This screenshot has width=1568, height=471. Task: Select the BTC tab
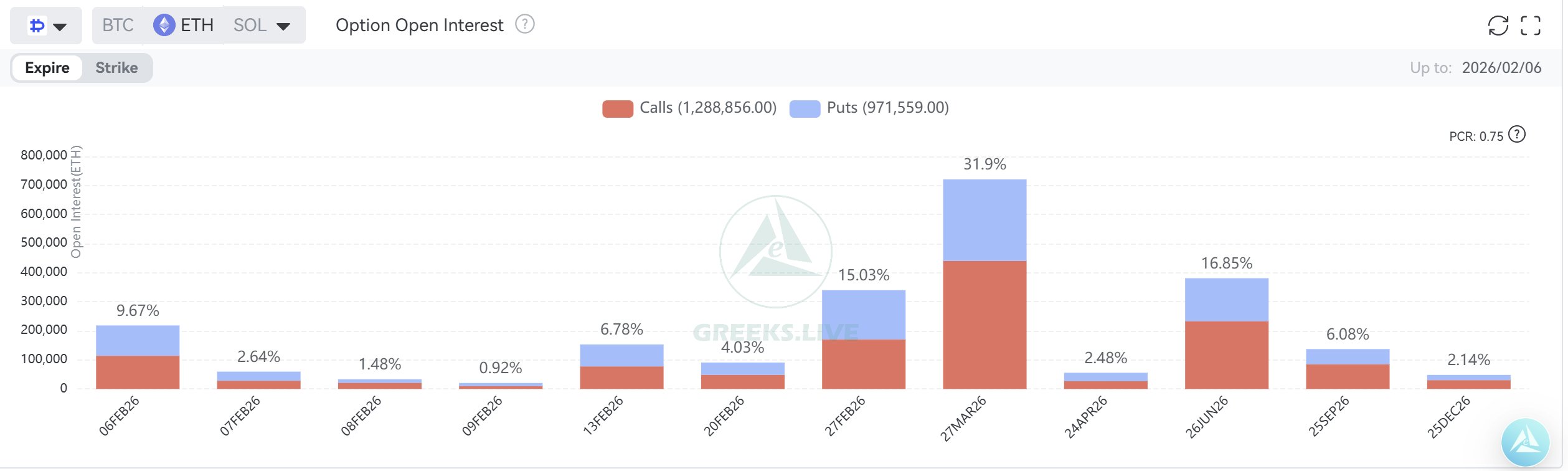click(118, 25)
